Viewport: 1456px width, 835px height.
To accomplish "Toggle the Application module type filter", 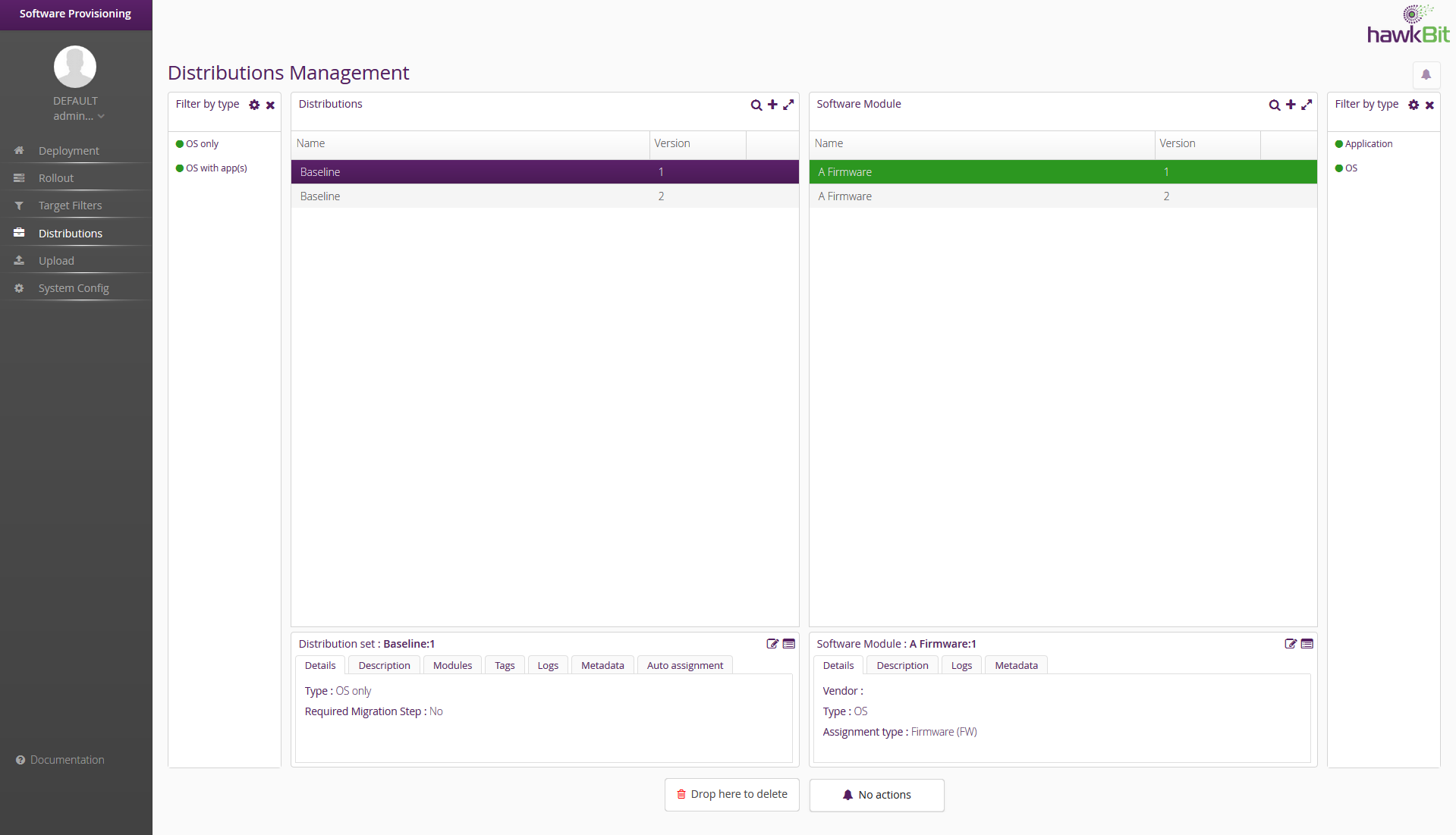I will tap(1368, 144).
